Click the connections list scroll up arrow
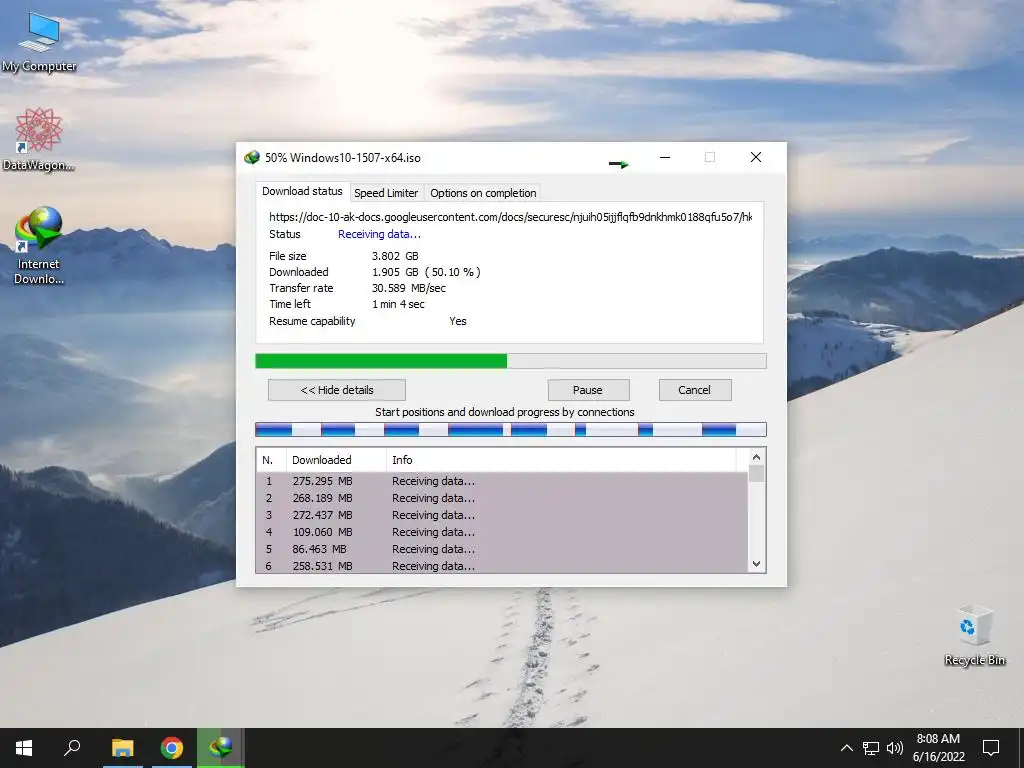This screenshot has width=1024, height=768. tap(756, 457)
